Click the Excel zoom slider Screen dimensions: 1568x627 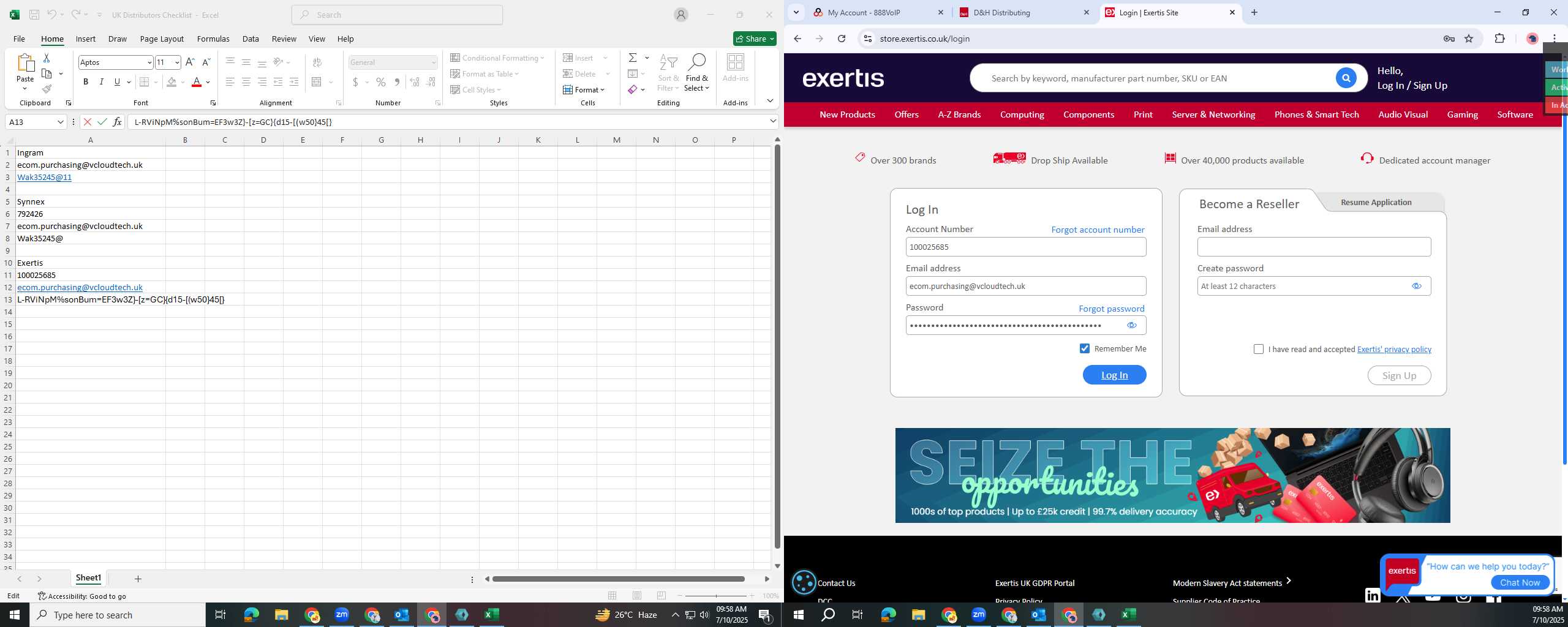[x=715, y=596]
